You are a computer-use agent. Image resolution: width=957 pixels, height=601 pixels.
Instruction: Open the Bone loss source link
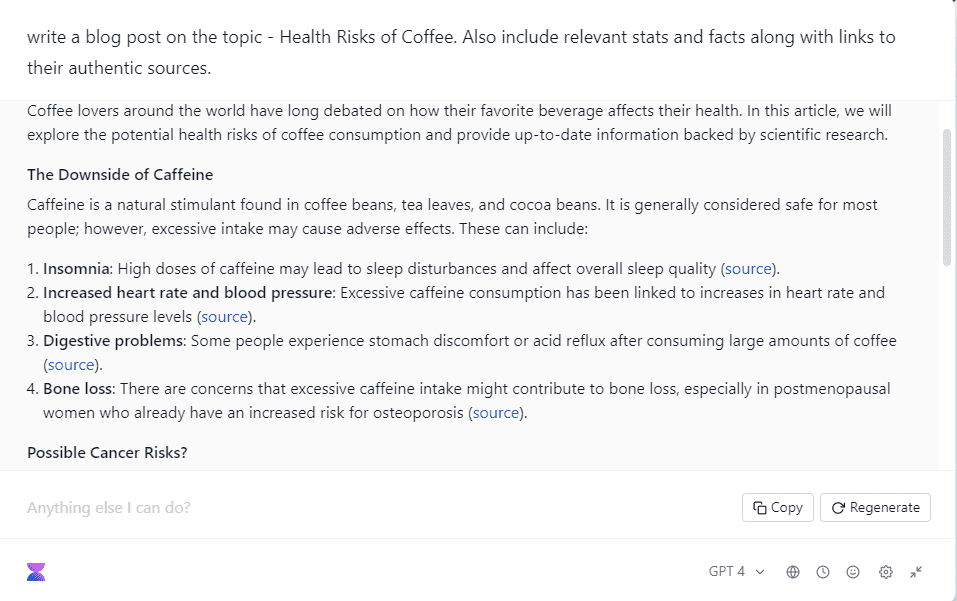tap(496, 413)
